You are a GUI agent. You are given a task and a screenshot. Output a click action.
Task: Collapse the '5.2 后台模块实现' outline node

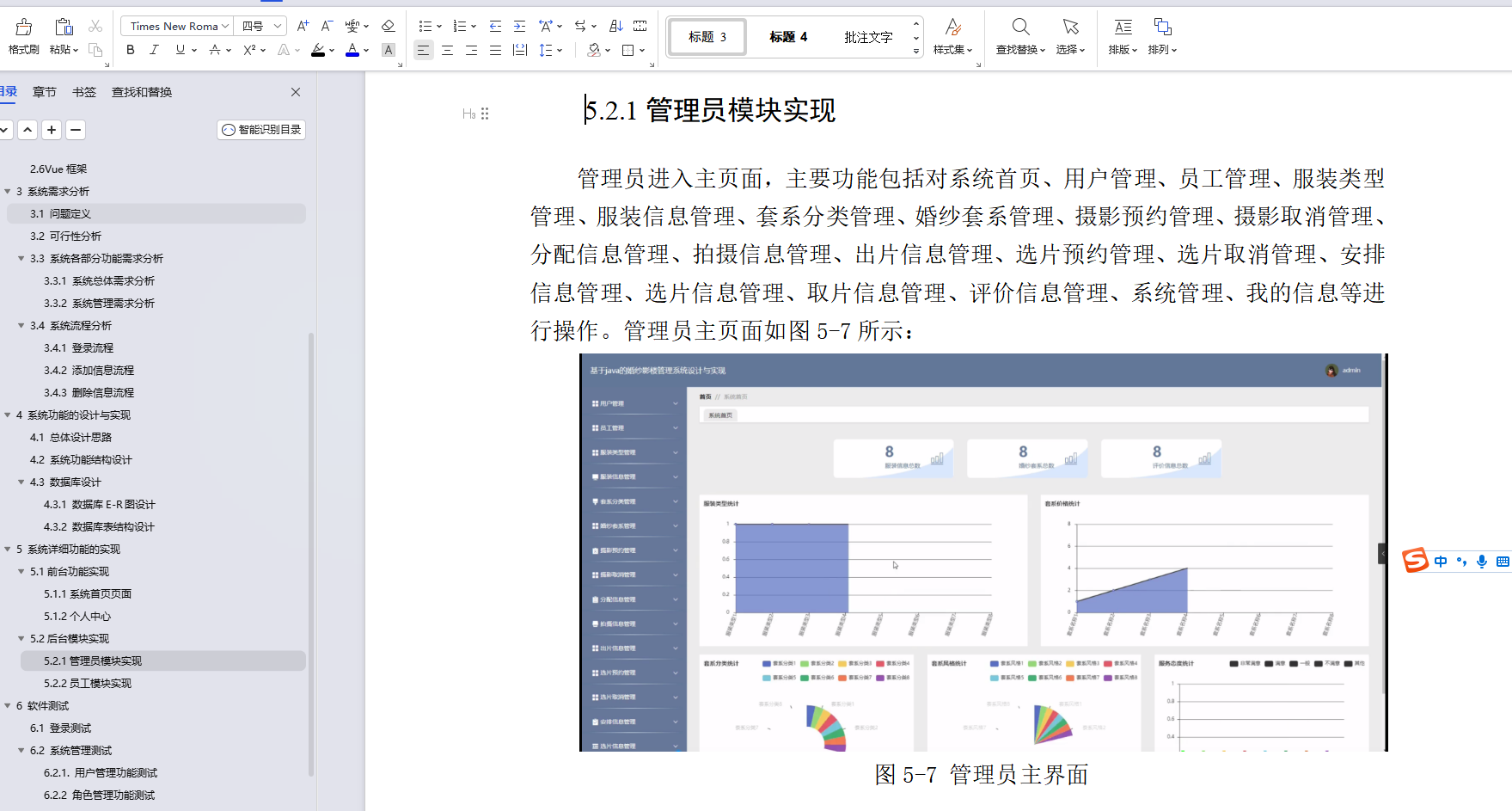21,639
